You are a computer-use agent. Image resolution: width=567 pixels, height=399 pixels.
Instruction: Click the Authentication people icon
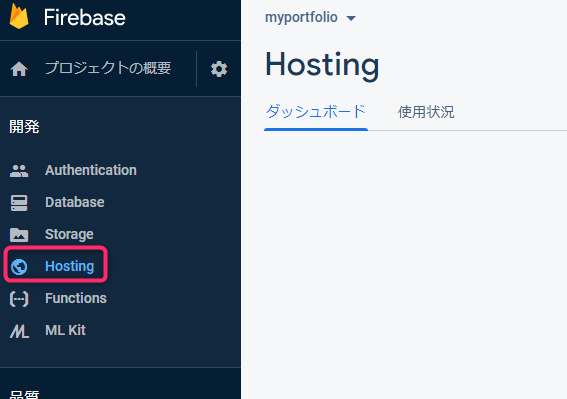(x=19, y=171)
